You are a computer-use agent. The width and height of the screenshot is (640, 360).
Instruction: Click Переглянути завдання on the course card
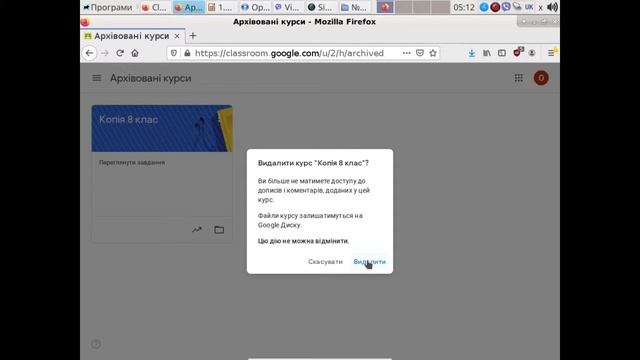(132, 162)
